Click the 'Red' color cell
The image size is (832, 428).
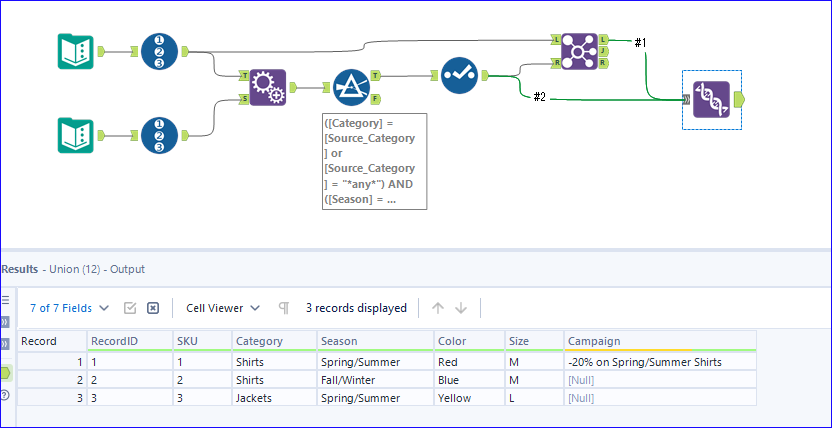(x=469, y=362)
